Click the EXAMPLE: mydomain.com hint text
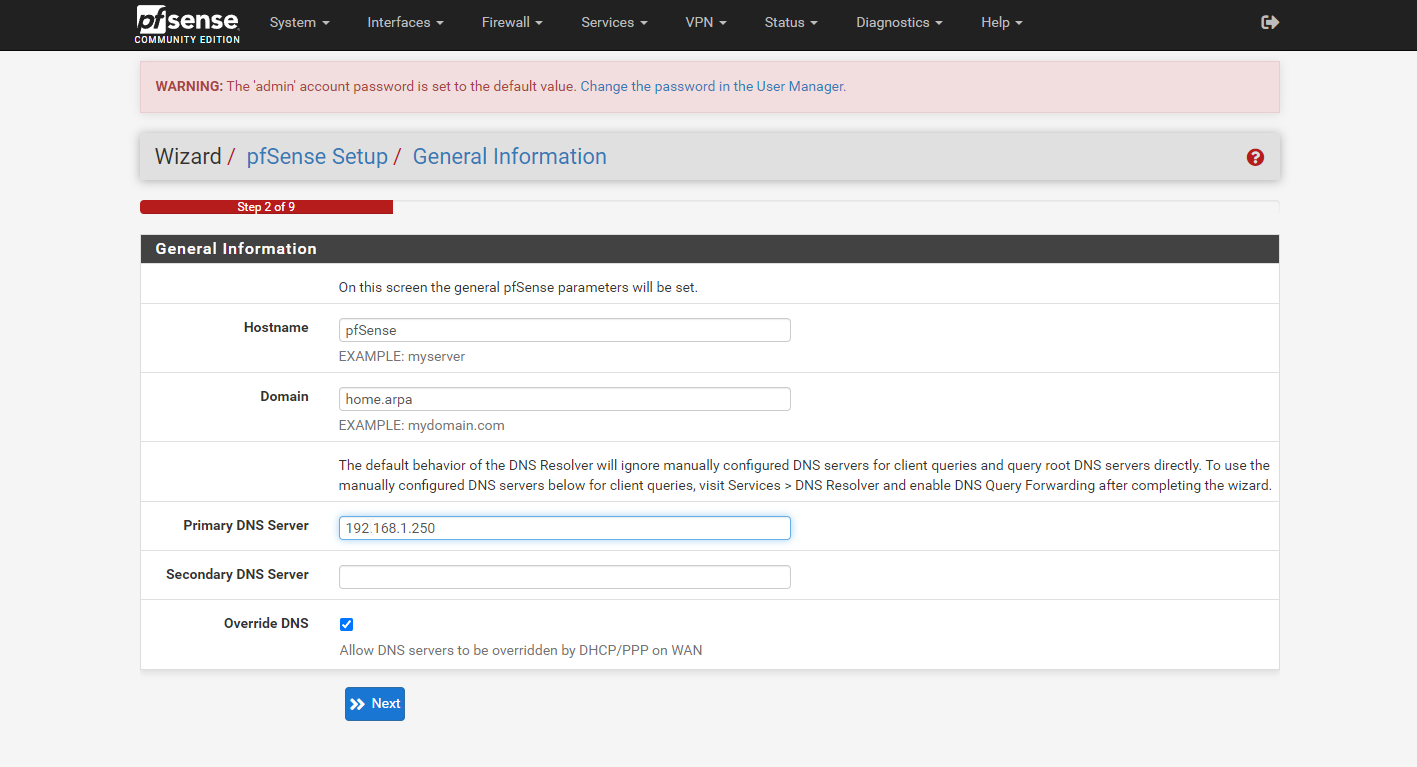Viewport: 1417px width, 767px height. point(421,425)
